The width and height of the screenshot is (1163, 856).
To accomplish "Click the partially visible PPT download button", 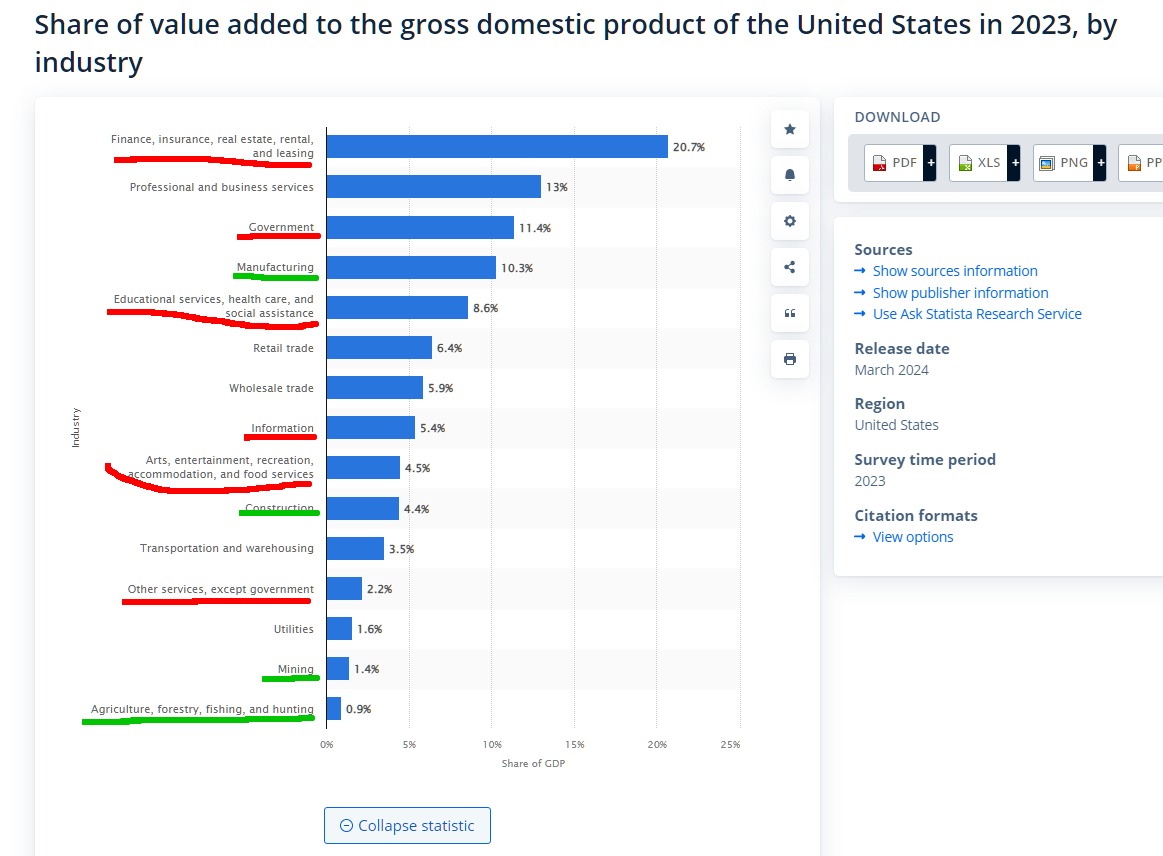I will point(1141,162).
